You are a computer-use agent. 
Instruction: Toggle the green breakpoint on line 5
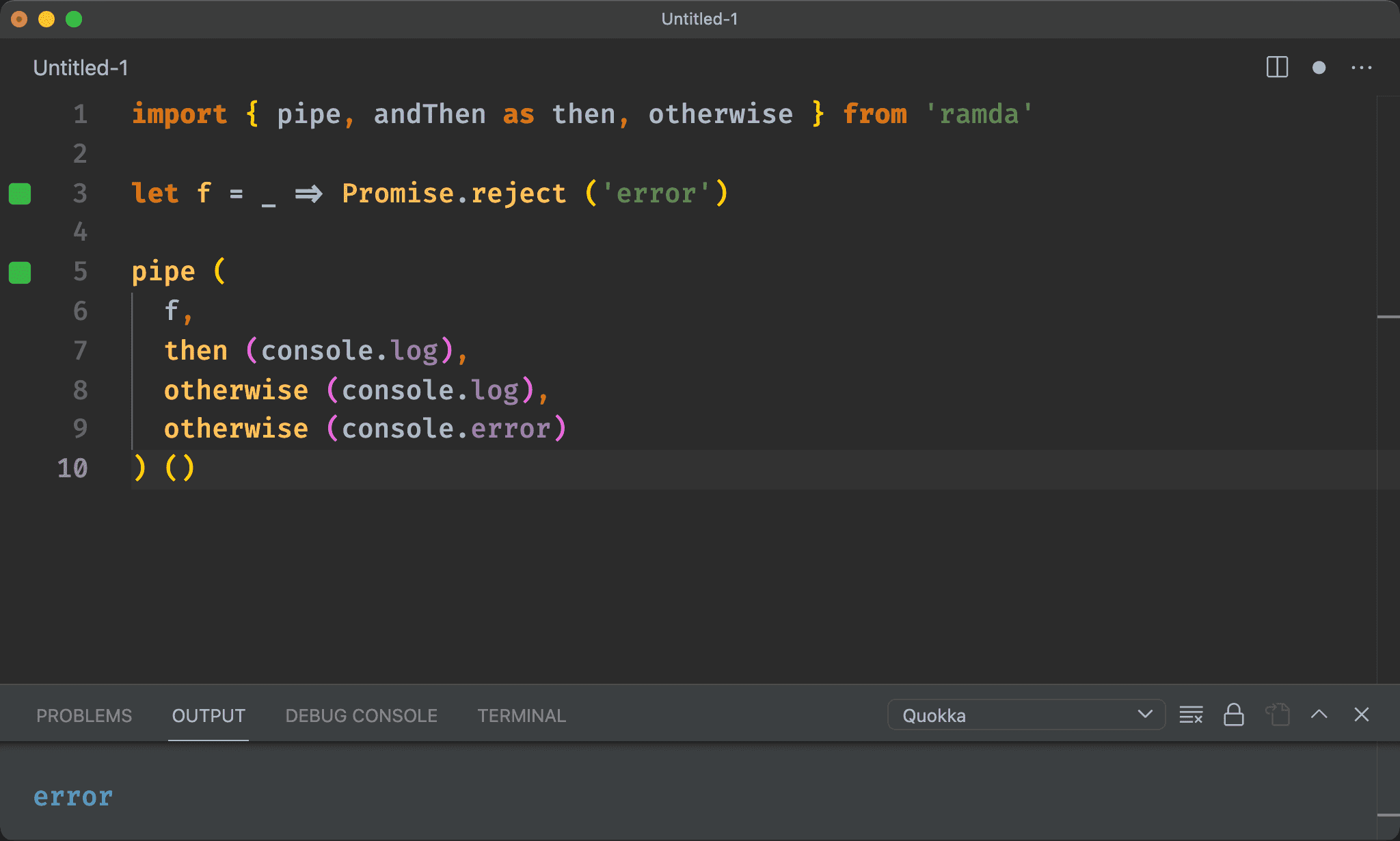[x=22, y=272]
